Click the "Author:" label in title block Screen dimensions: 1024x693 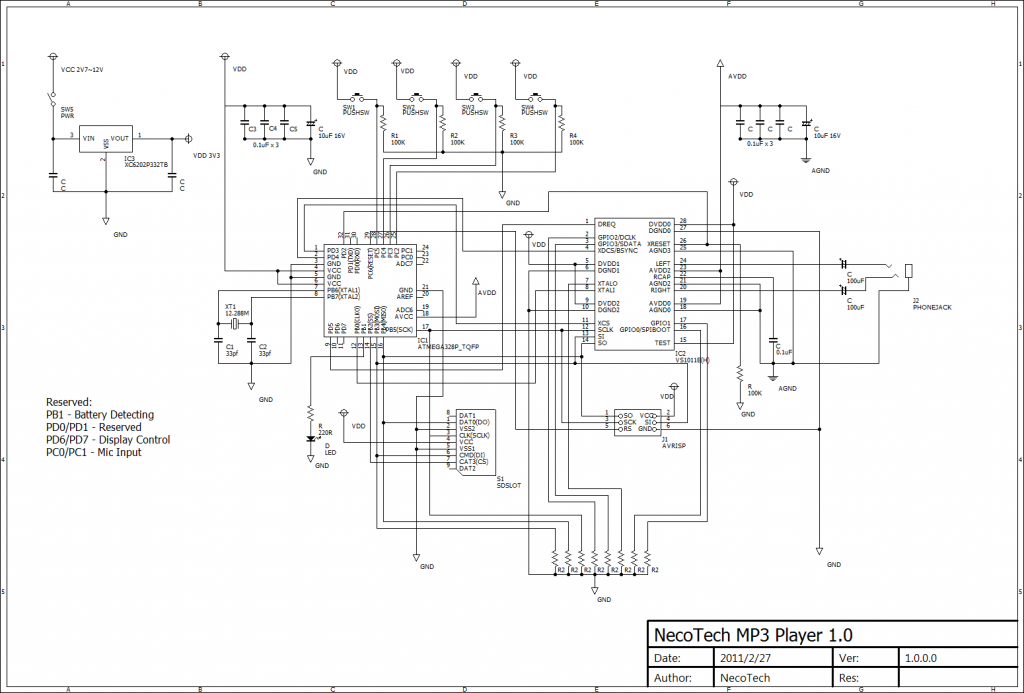point(673,678)
